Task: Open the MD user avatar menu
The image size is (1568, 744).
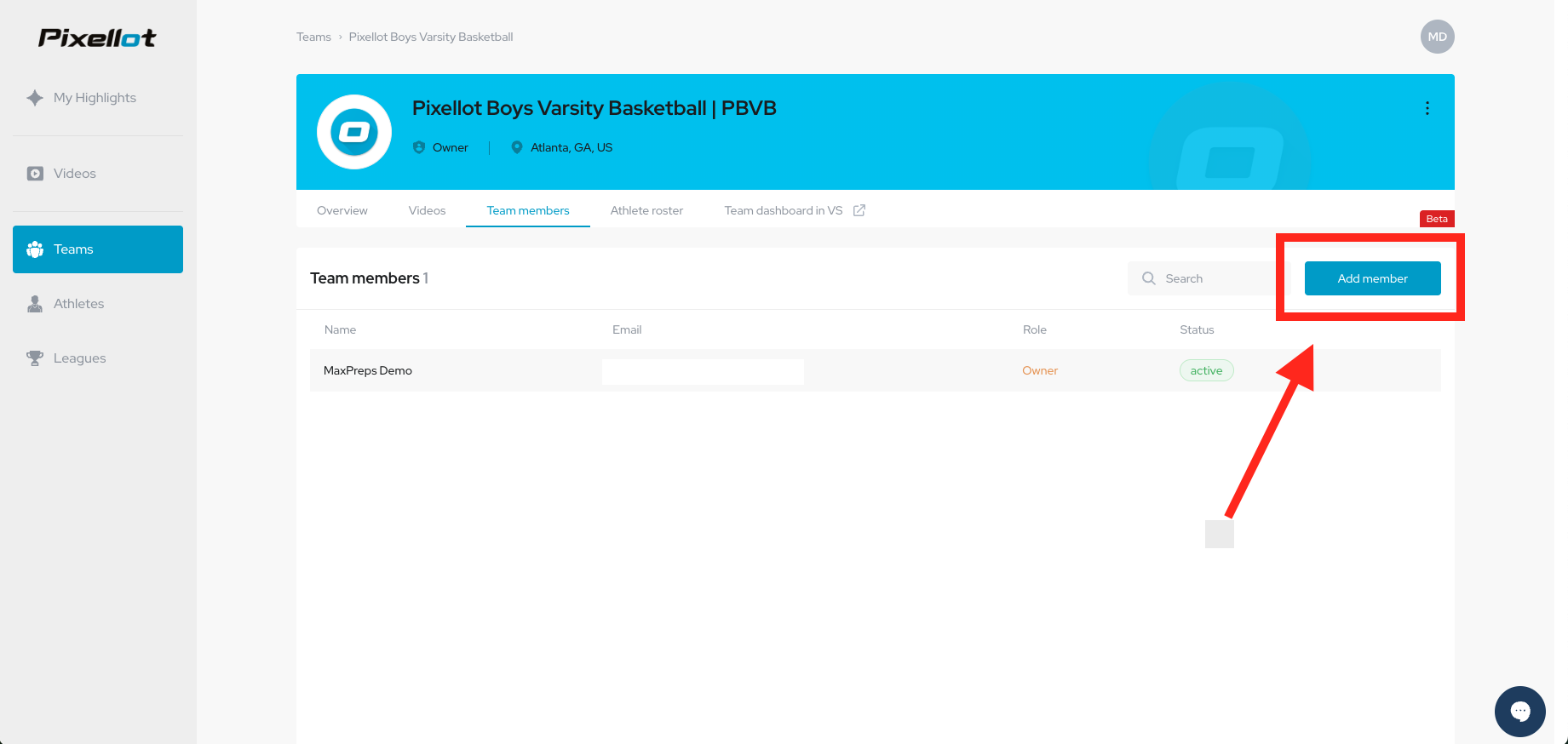Action: [1438, 37]
